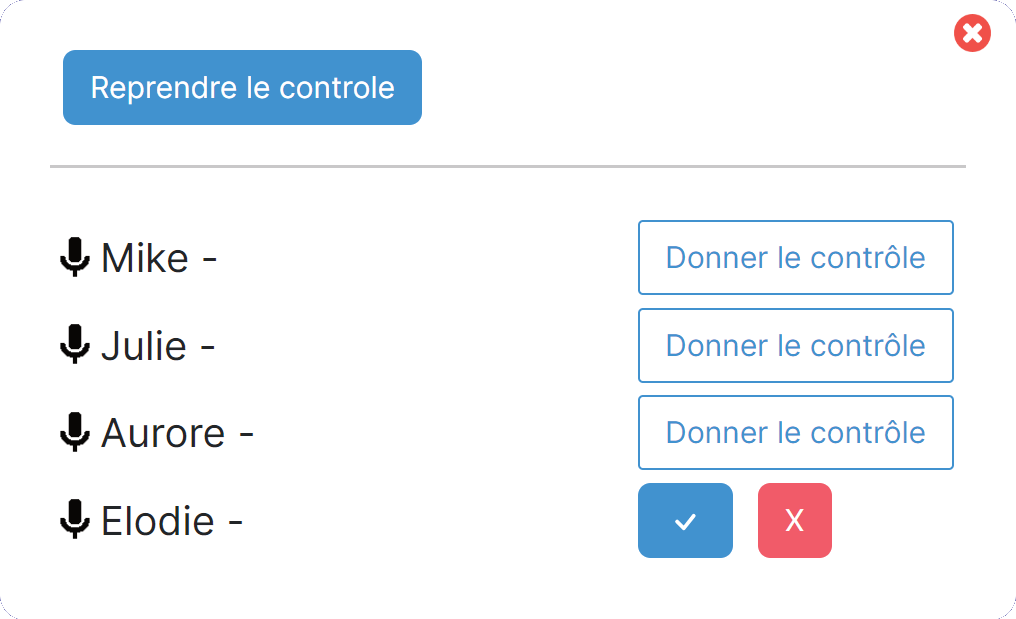Toggle Julie's microphone icon
Image resolution: width=1016 pixels, height=619 pixels.
pyautogui.click(x=75, y=344)
